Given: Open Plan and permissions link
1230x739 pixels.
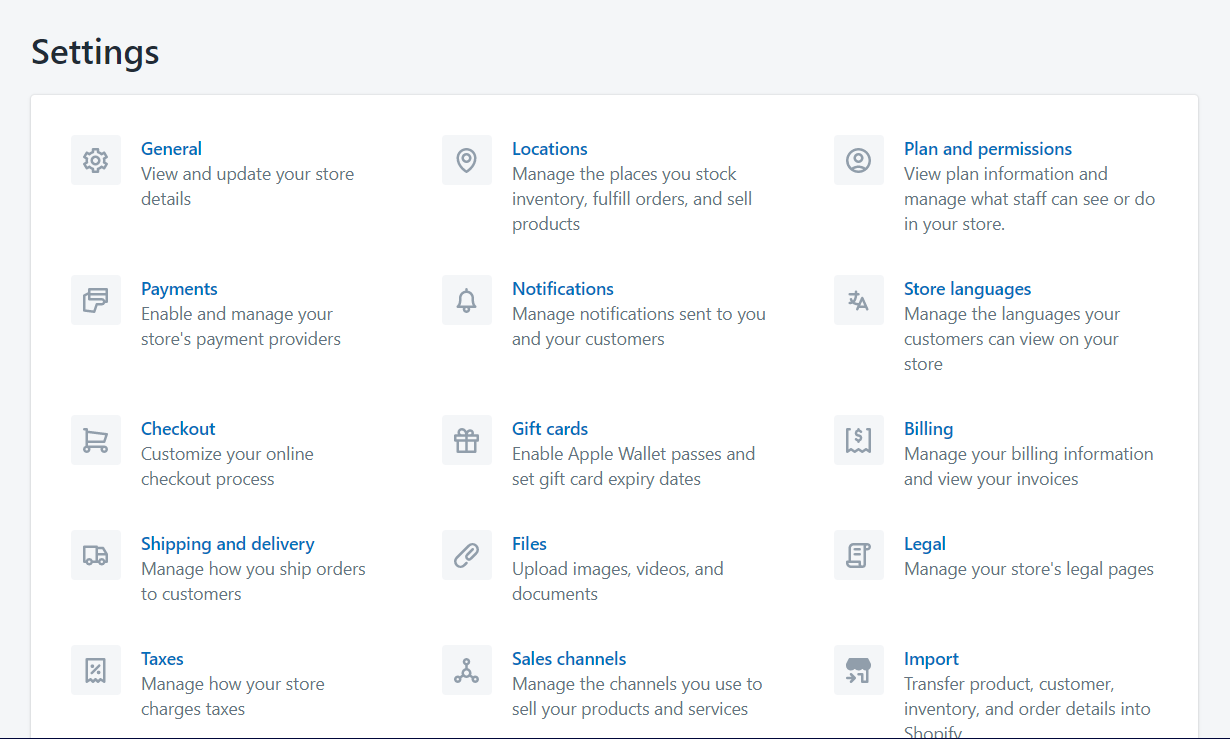Looking at the screenshot, I should click(x=987, y=149).
